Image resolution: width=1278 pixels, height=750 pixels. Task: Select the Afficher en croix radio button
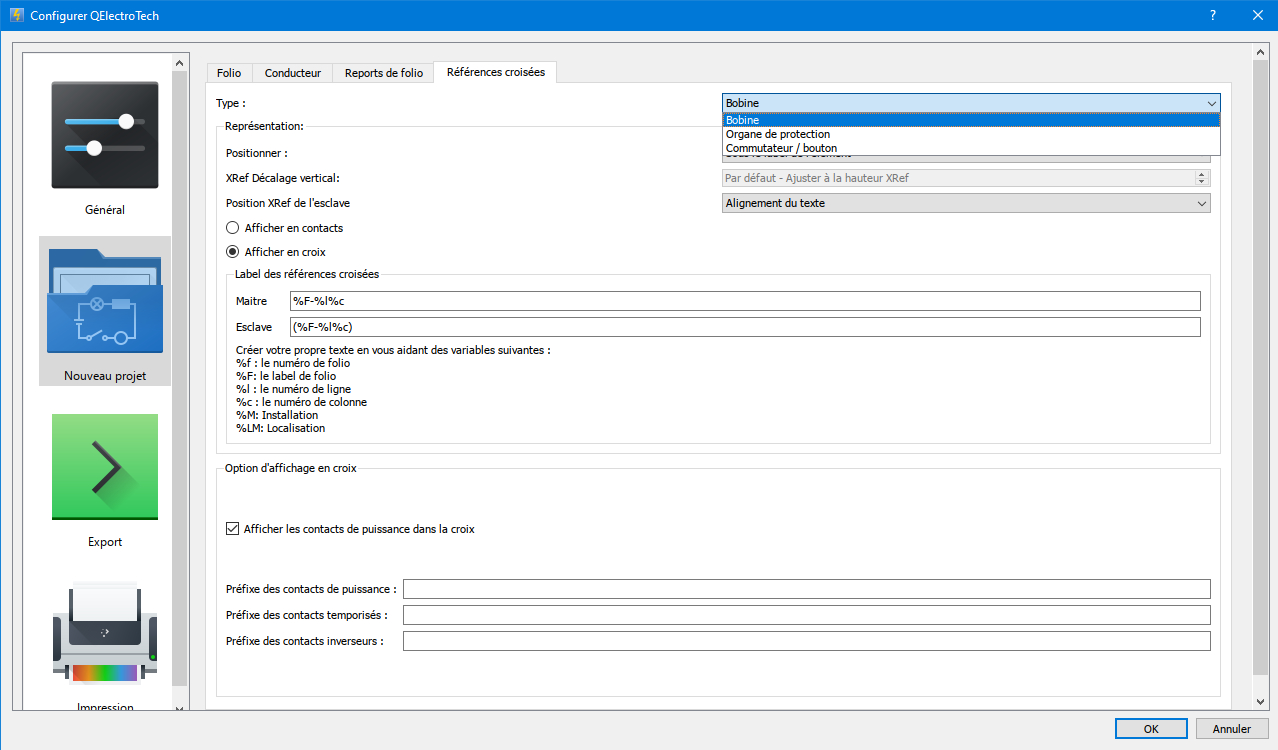click(x=233, y=252)
